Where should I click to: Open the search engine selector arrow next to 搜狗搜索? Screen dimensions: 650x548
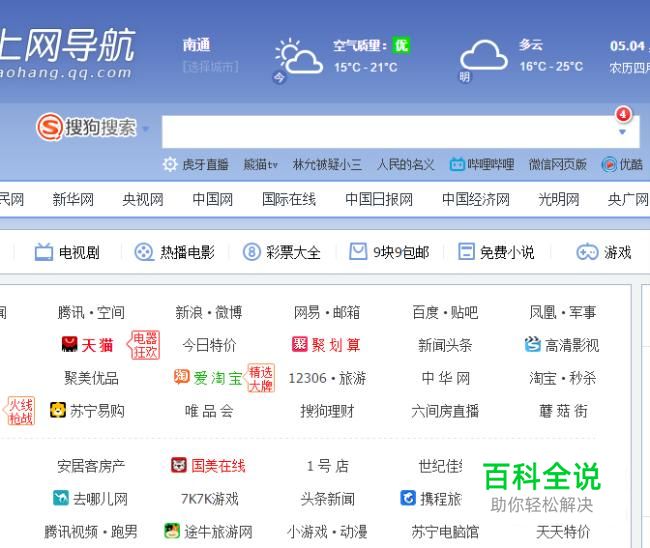145,129
